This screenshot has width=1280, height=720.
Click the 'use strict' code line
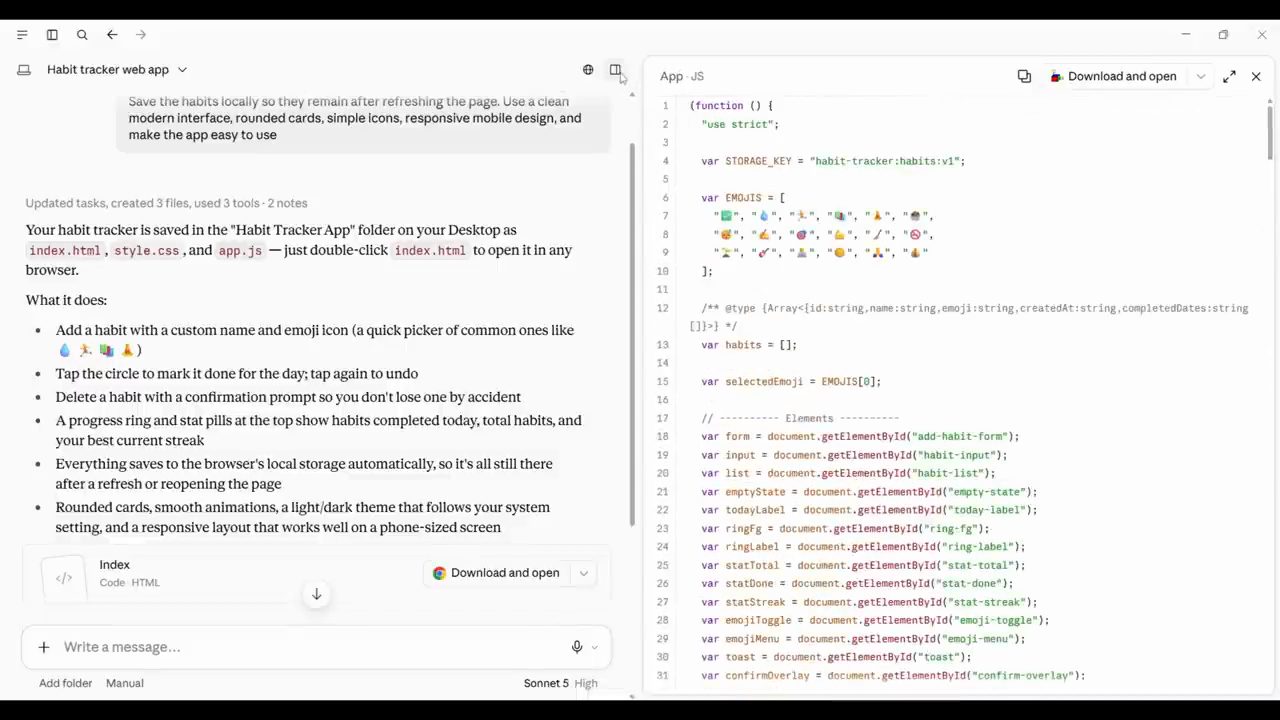740,124
